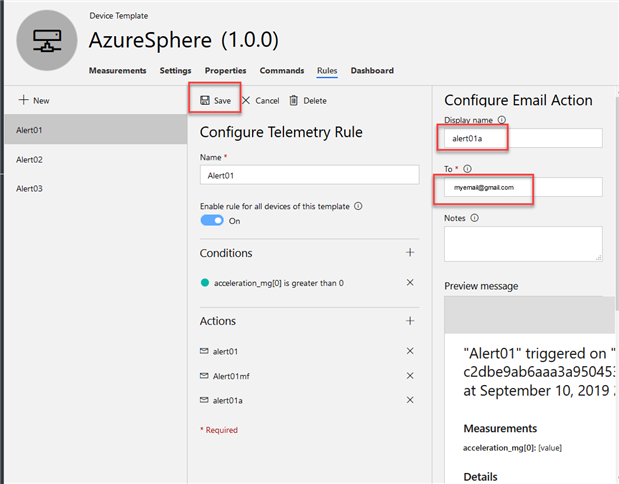619x484 pixels.
Task: Open the alert01 action entry
Action: coord(225,351)
